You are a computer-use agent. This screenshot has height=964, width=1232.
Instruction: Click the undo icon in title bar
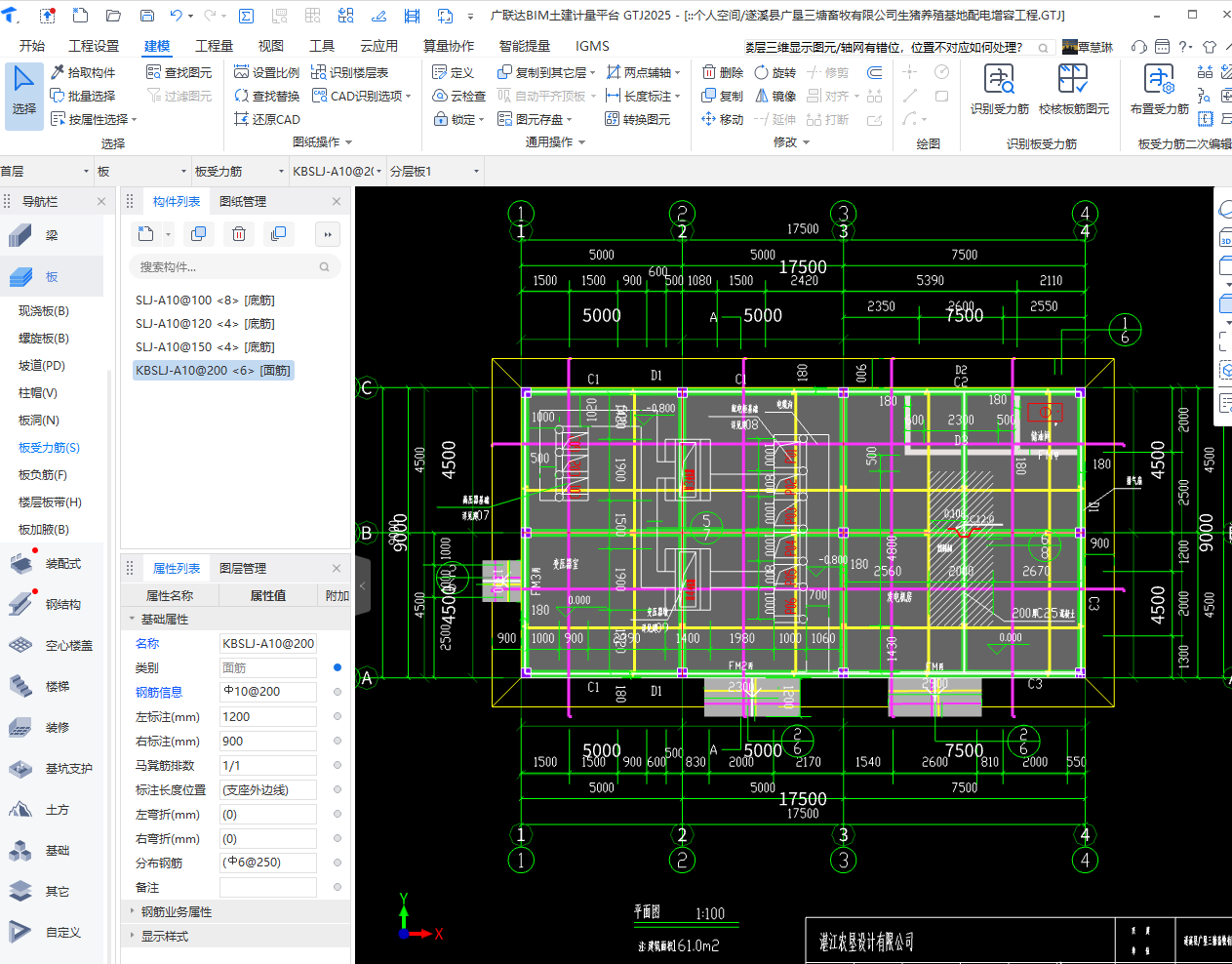[176, 16]
